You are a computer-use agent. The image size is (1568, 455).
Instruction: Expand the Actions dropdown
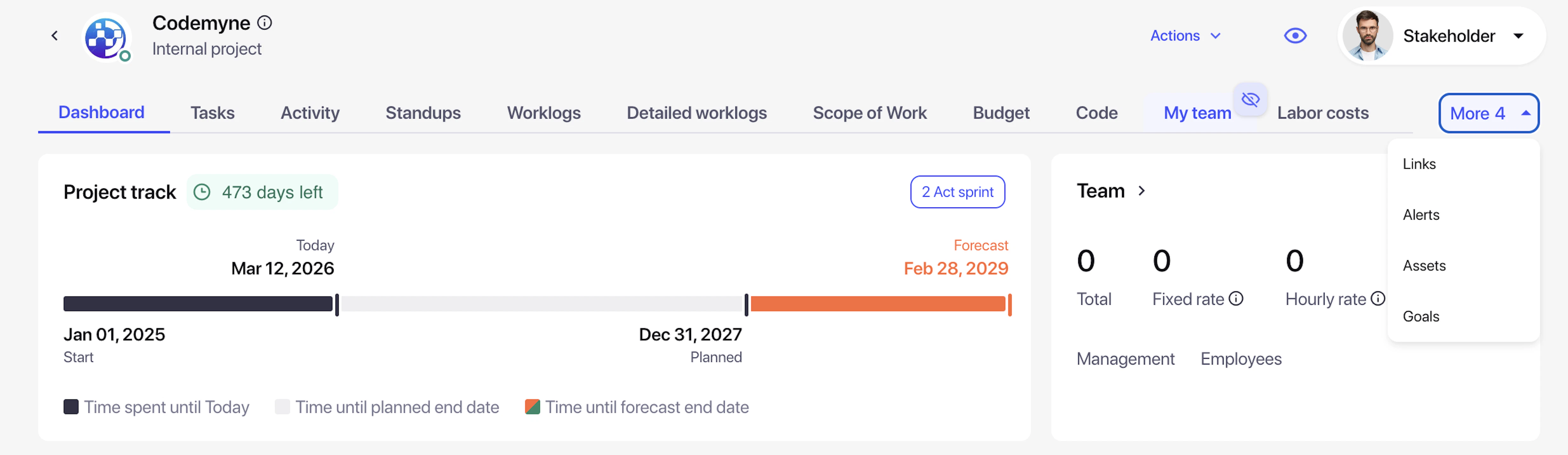coord(1185,36)
